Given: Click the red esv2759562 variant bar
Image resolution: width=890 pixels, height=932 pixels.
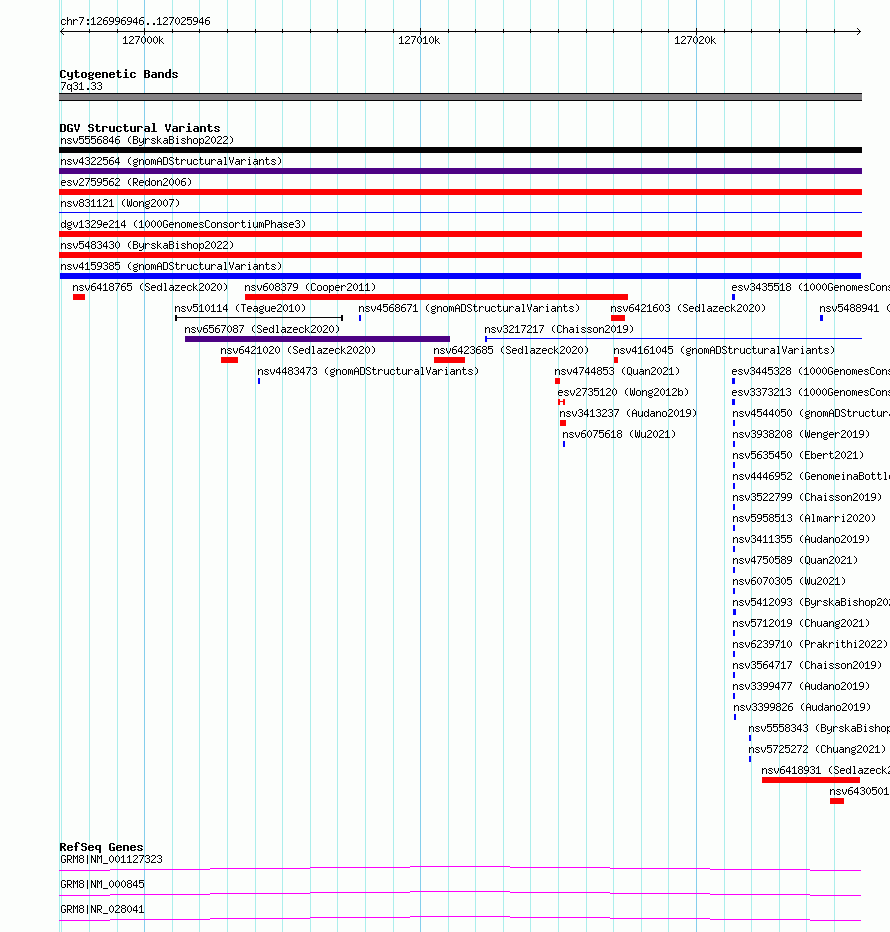Looking at the screenshot, I should point(460,192).
